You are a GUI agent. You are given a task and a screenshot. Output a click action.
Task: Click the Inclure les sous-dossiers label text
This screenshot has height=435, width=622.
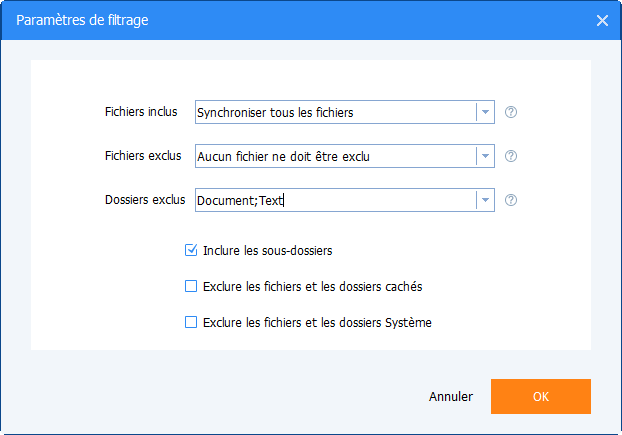(267, 250)
